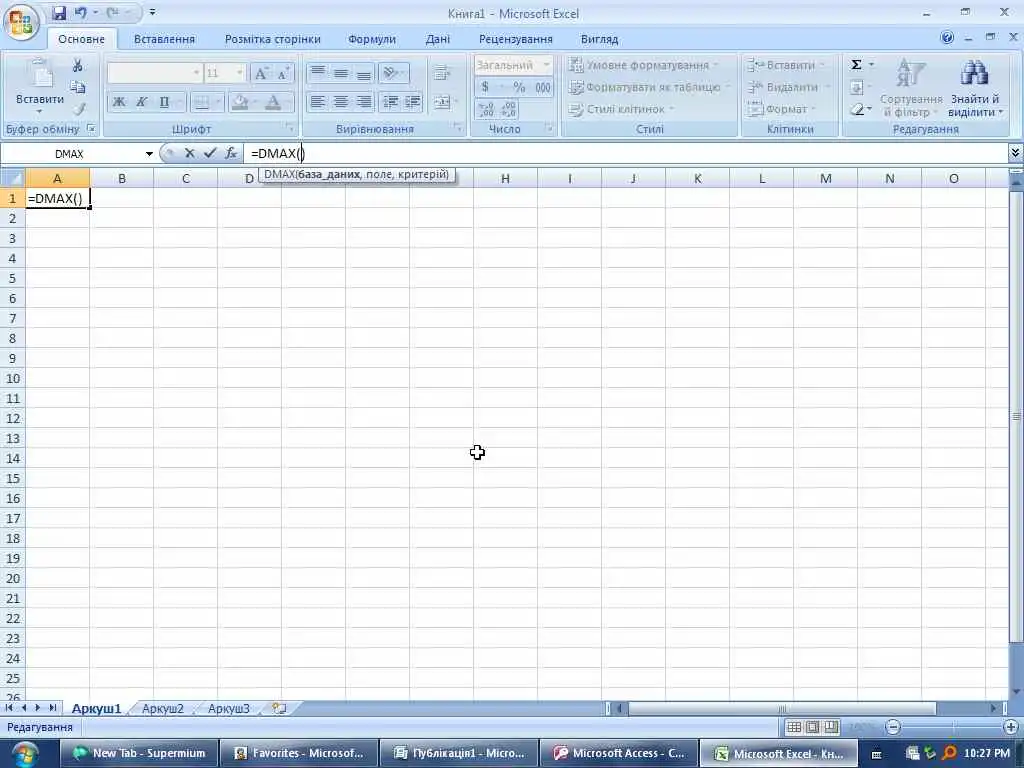Apply percent style format
Image resolution: width=1024 pixels, height=768 pixels.
pyautogui.click(x=519, y=87)
